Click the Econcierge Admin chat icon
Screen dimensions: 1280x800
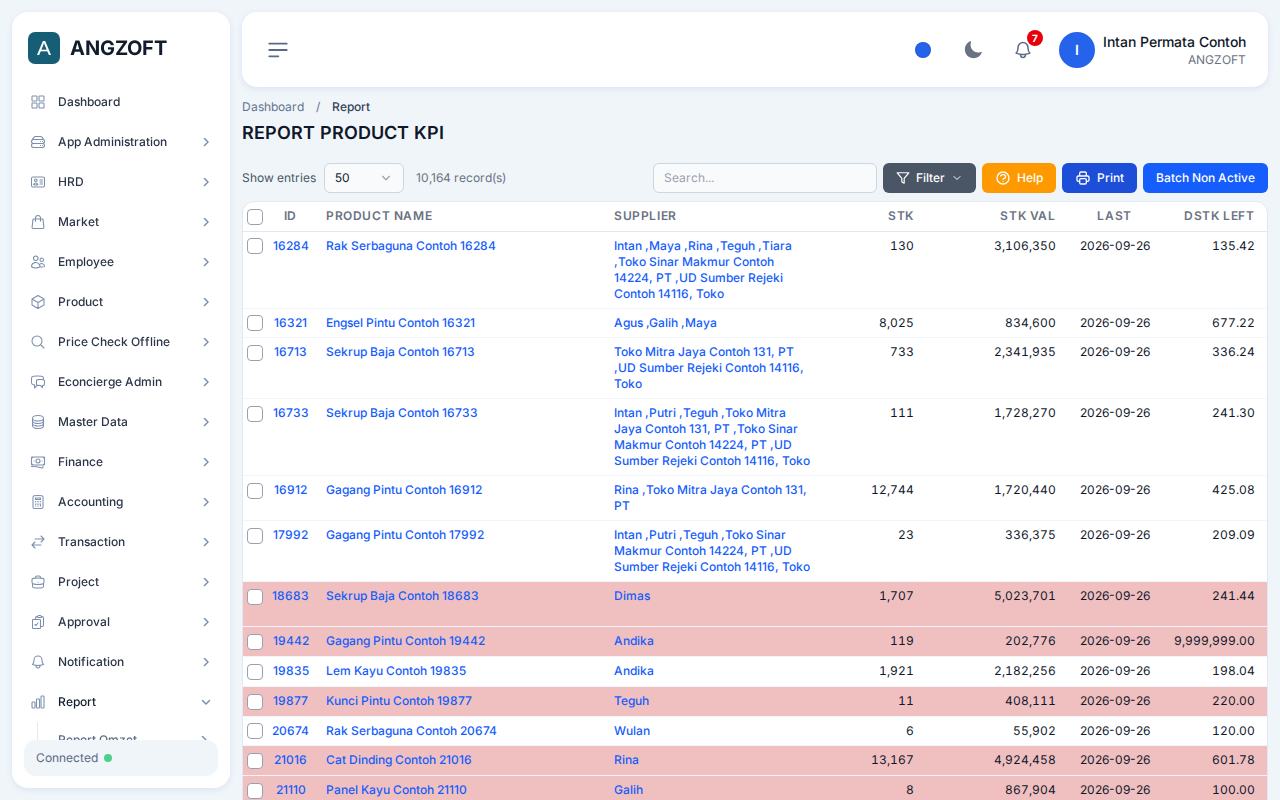click(38, 382)
